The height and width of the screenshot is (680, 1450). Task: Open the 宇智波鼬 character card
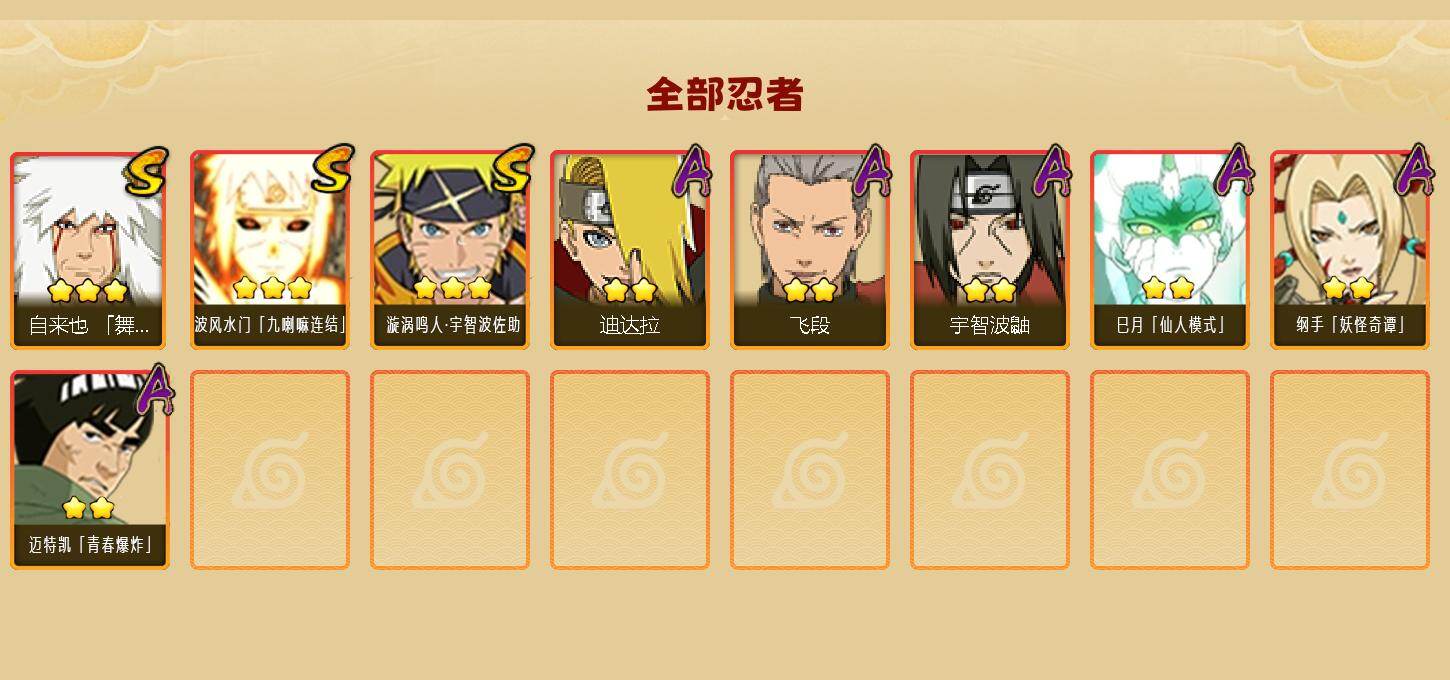[x=990, y=250]
